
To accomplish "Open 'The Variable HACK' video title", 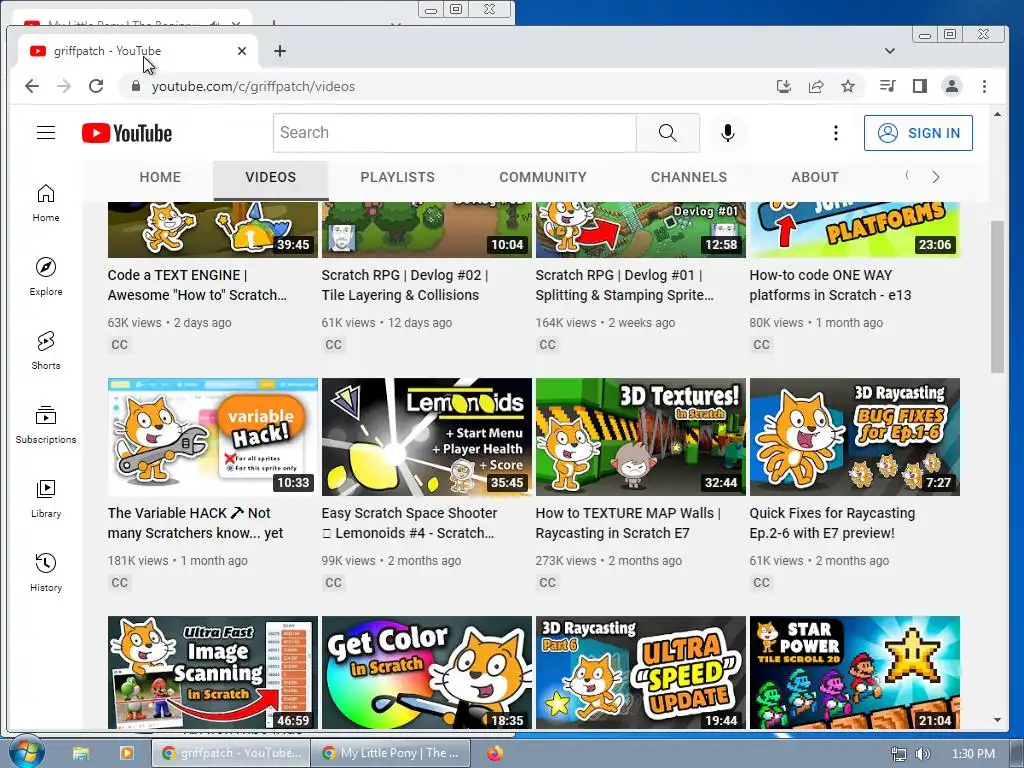I will coord(195,522).
